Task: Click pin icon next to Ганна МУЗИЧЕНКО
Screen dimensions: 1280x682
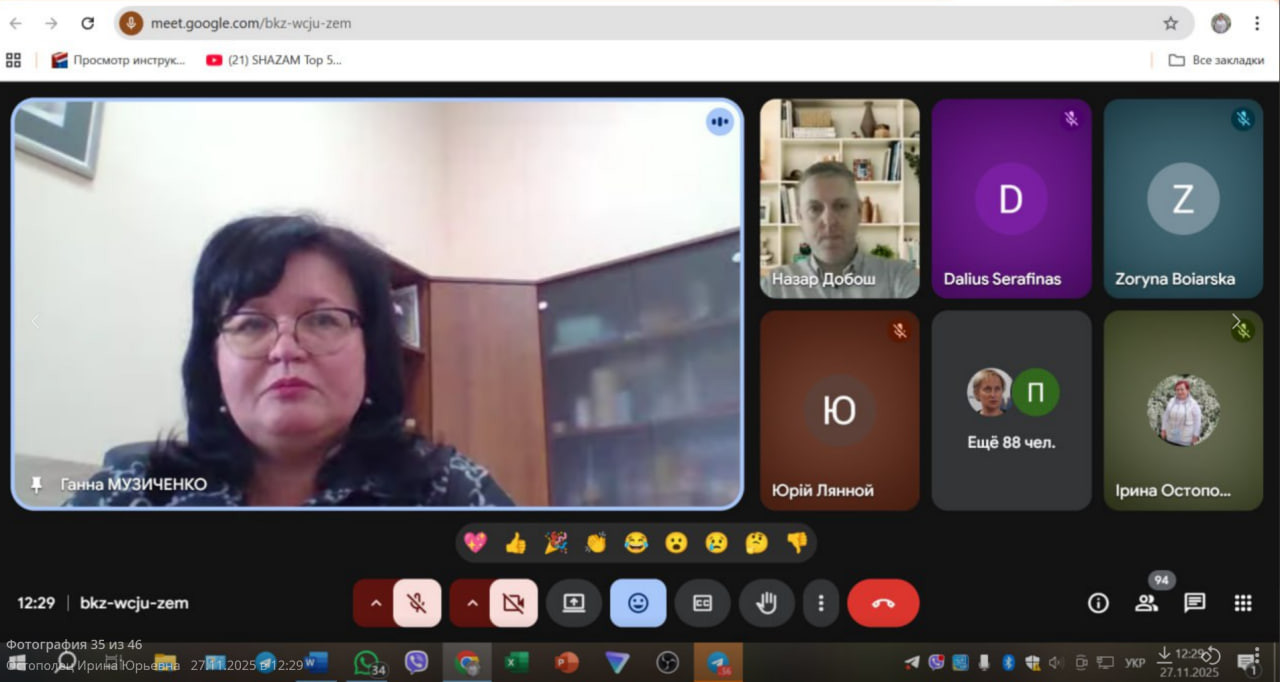Action: click(37, 485)
